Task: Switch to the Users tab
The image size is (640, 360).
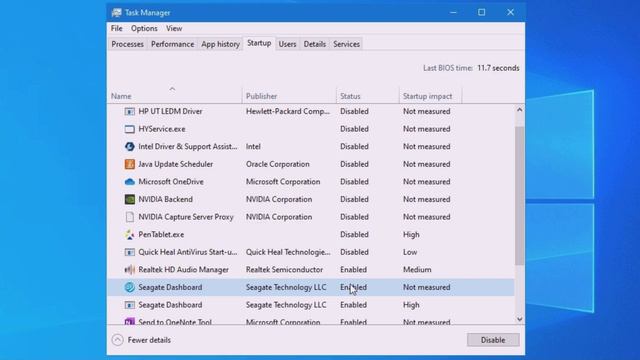Action: pos(287,44)
